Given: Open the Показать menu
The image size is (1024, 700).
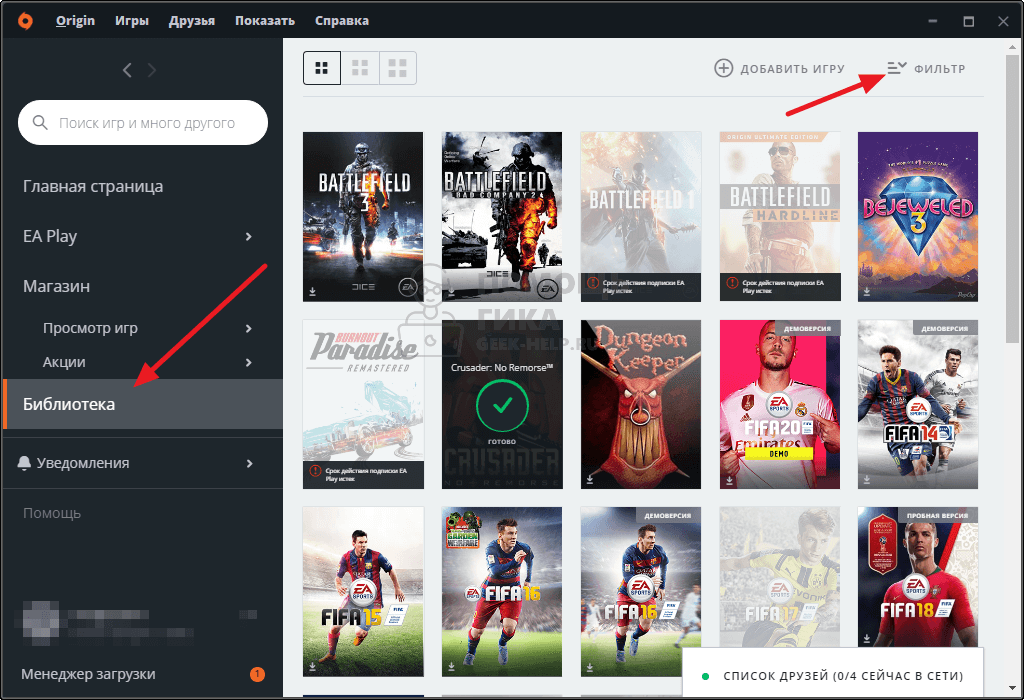Looking at the screenshot, I should [264, 21].
